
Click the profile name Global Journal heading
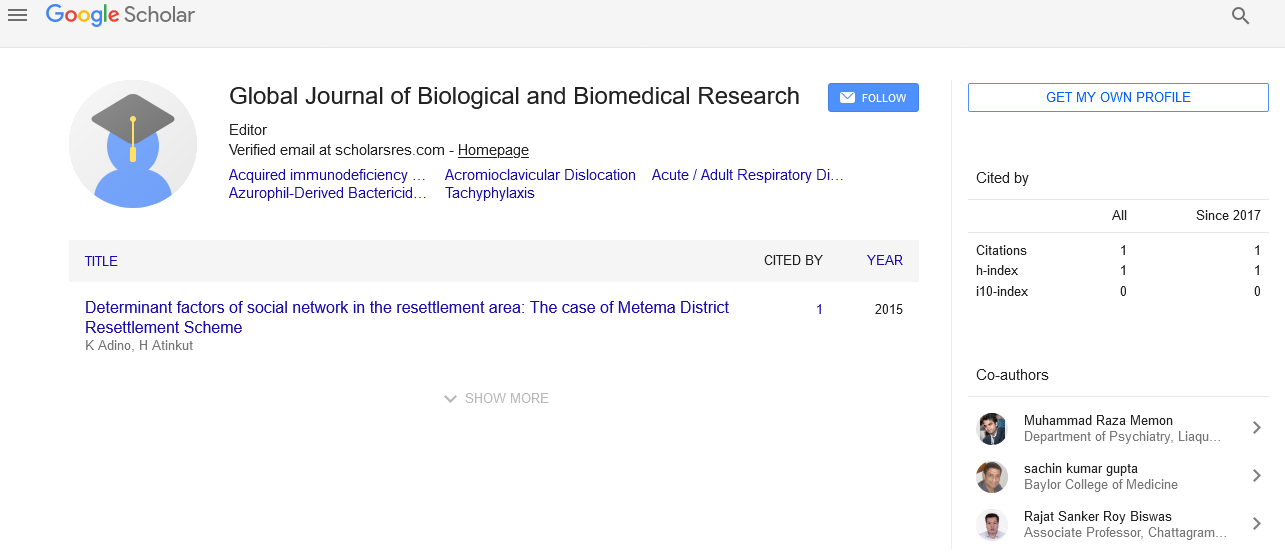point(514,96)
